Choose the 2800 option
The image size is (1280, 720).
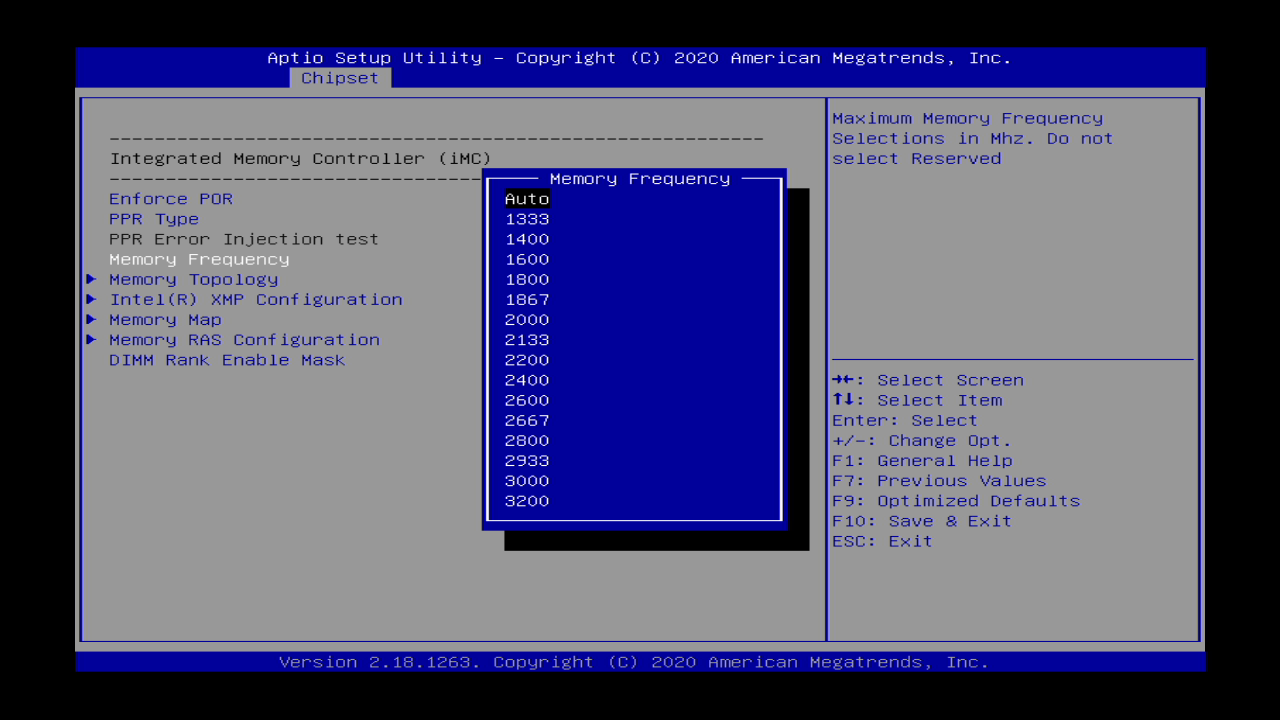[527, 440]
